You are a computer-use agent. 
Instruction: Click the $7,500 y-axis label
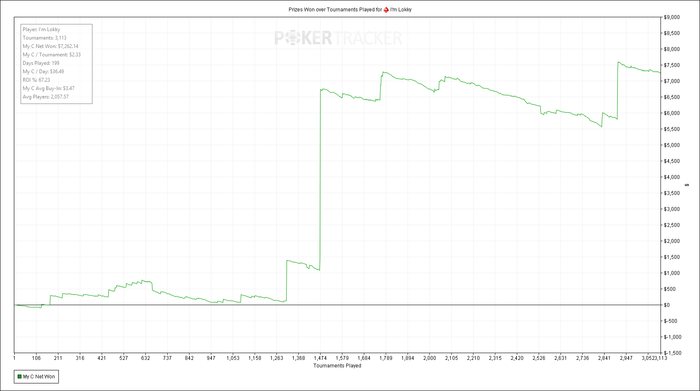point(672,66)
